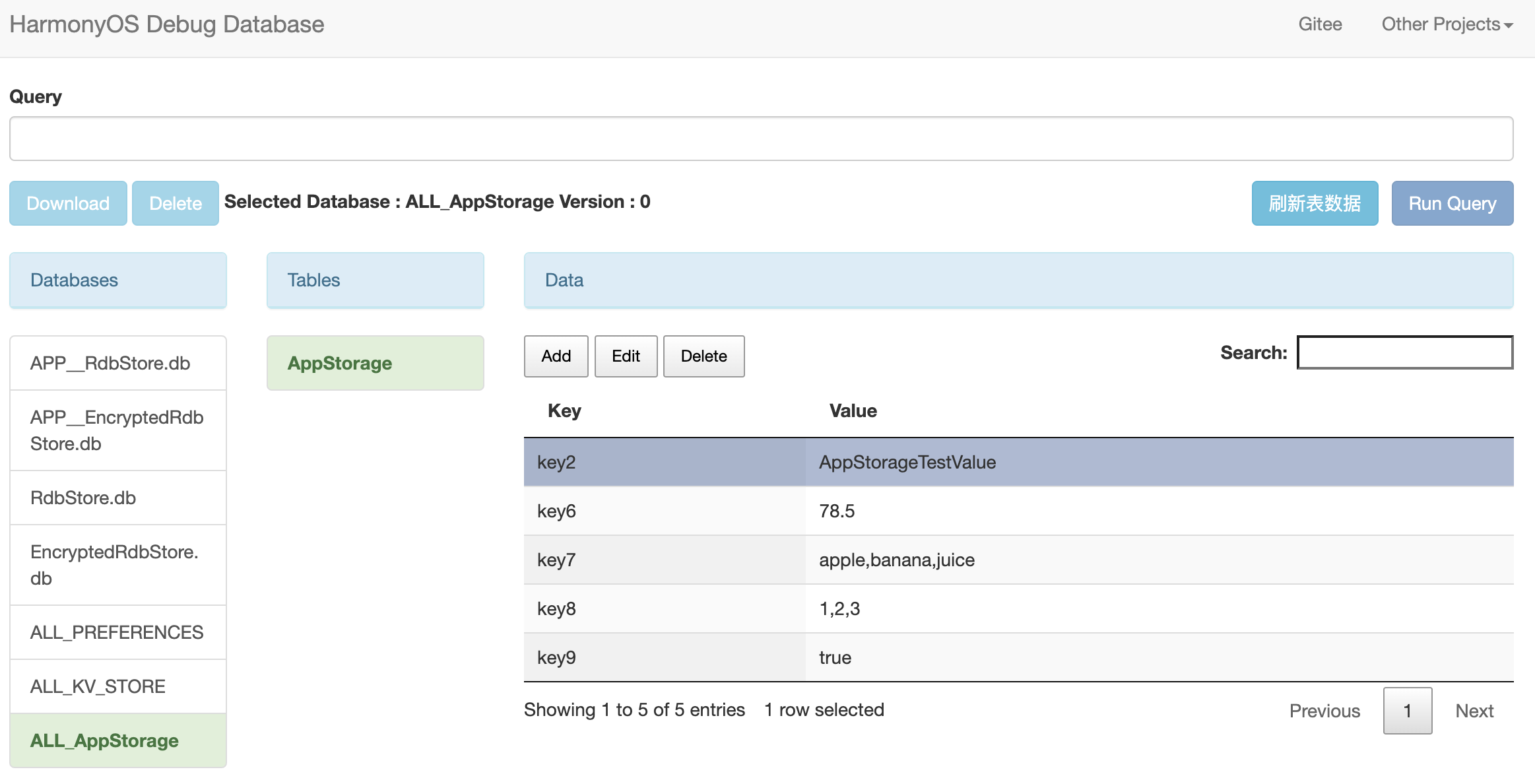1535x784 pixels.
Task: Click the Delete row button in the Data panel
Action: click(703, 356)
